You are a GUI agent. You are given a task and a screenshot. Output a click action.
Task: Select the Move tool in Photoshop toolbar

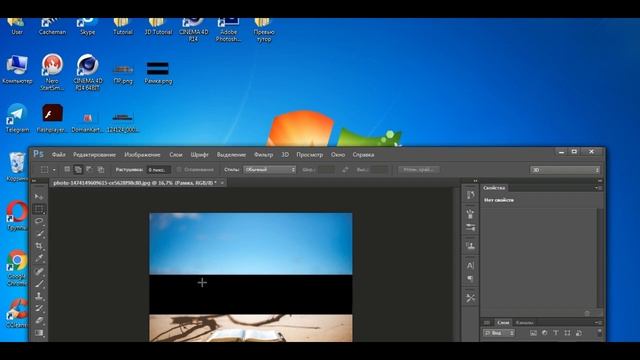pyautogui.click(x=39, y=197)
